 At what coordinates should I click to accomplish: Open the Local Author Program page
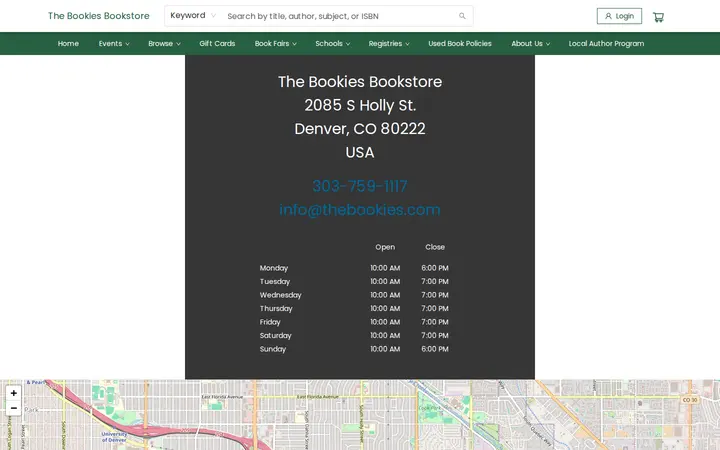pyautogui.click(x=606, y=44)
